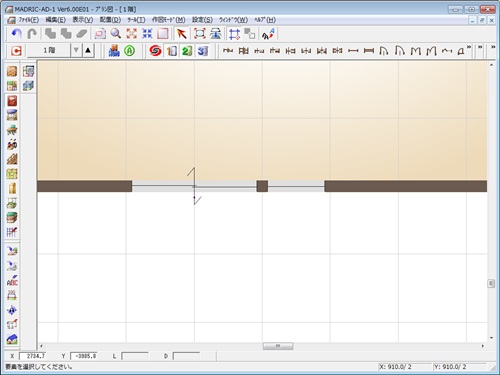Click the vertical scrollbar thumb
The width and height of the screenshot is (500, 375).
[x=491, y=283]
